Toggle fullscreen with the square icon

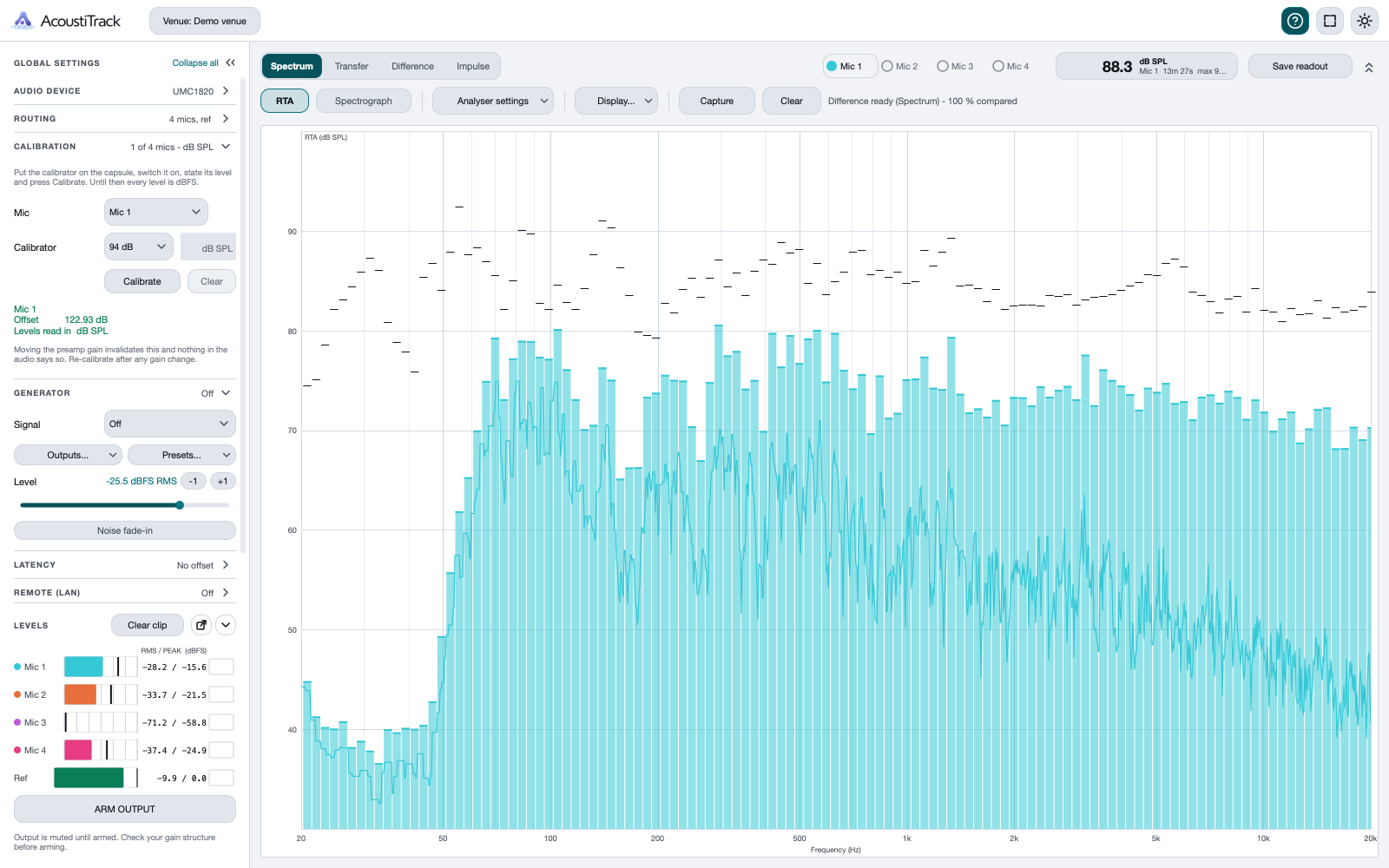[x=1330, y=21]
